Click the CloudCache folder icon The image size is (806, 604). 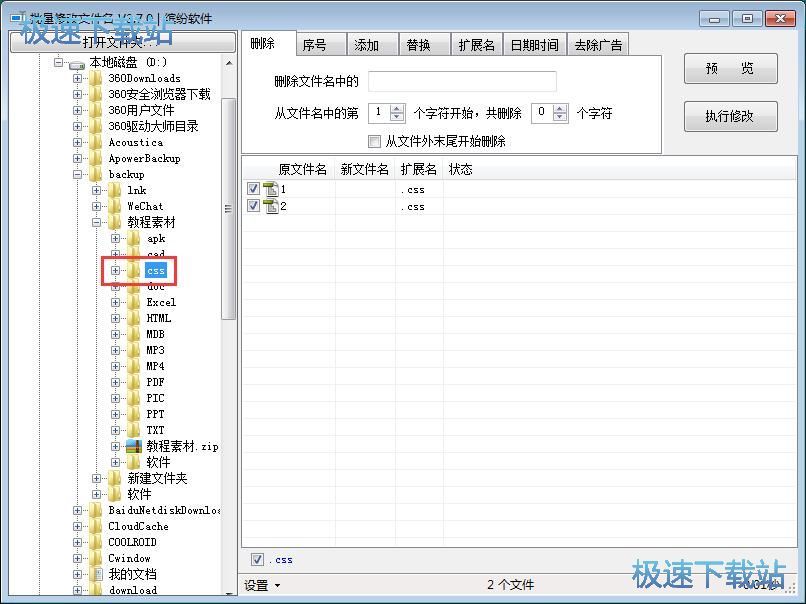[96, 526]
